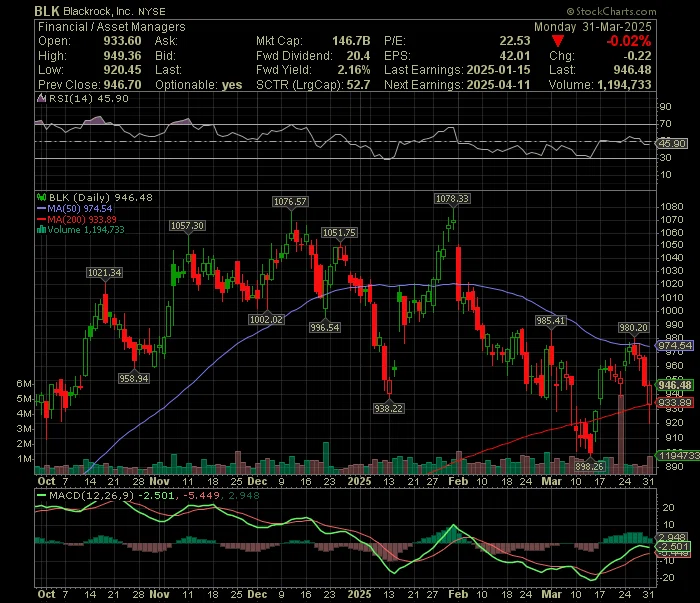
Task: Click the Low value 920.45
Action: click(122, 70)
